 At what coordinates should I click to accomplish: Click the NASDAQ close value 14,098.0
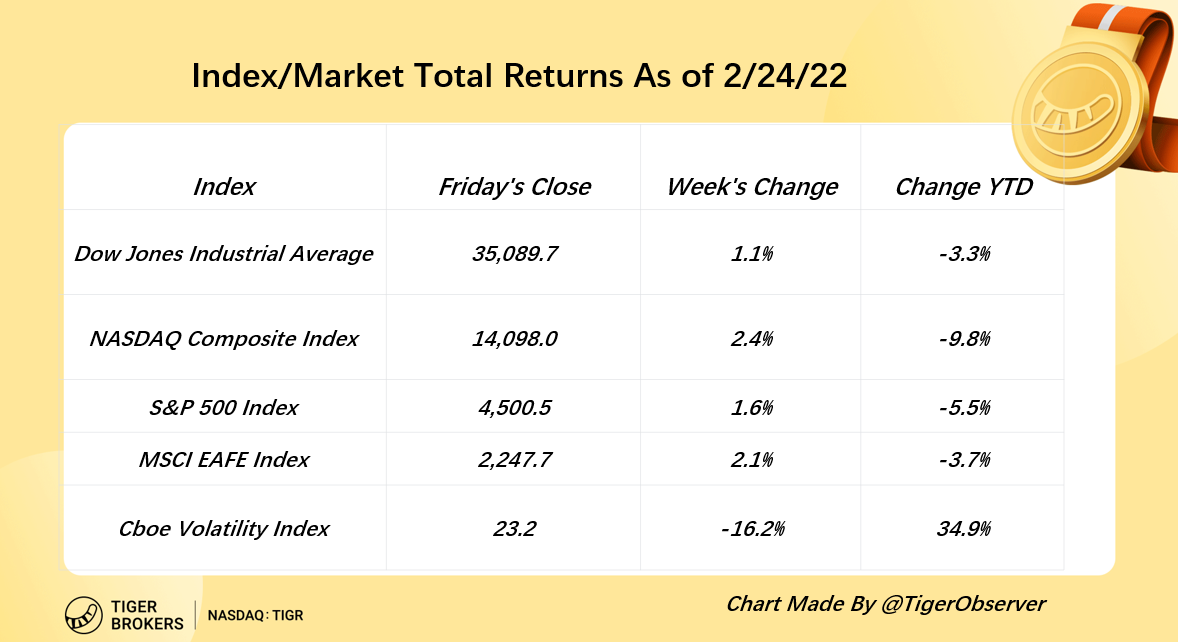point(514,339)
